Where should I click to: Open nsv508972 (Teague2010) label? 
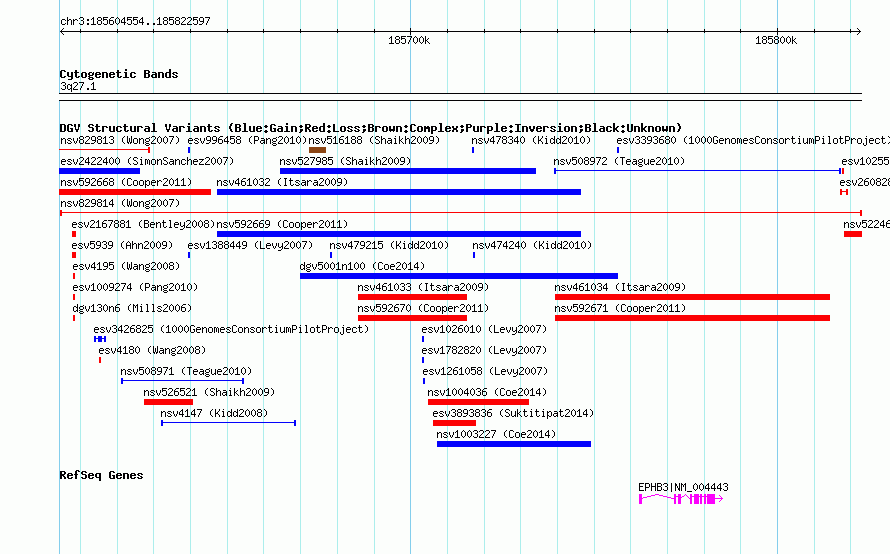pyautogui.click(x=619, y=161)
